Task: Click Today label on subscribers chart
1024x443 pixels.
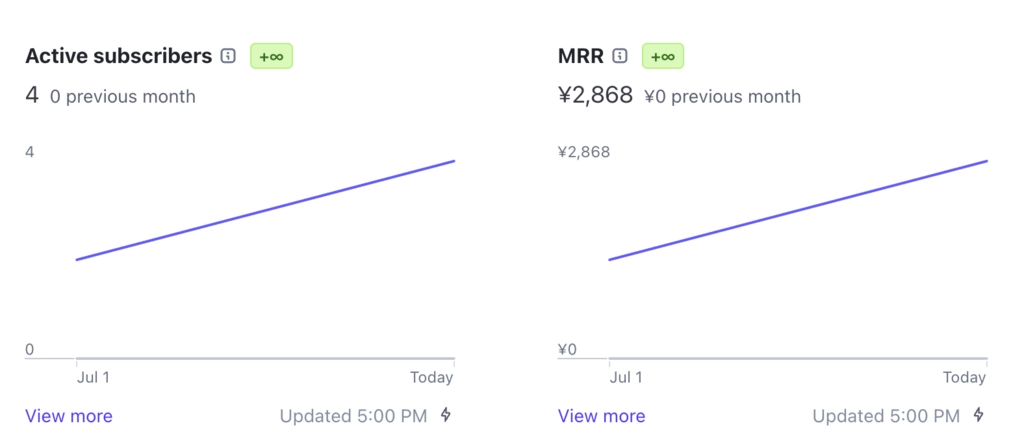Action: tap(432, 377)
